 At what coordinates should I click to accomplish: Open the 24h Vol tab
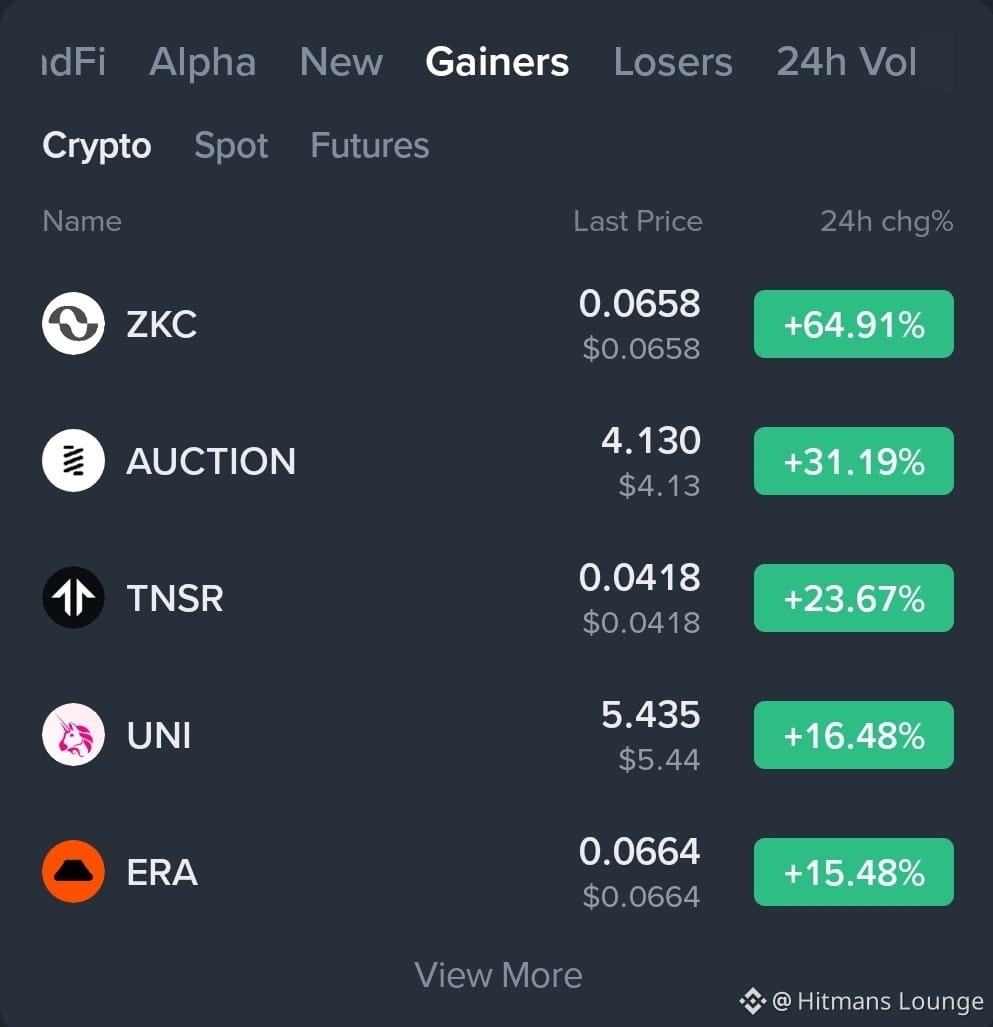click(x=846, y=62)
